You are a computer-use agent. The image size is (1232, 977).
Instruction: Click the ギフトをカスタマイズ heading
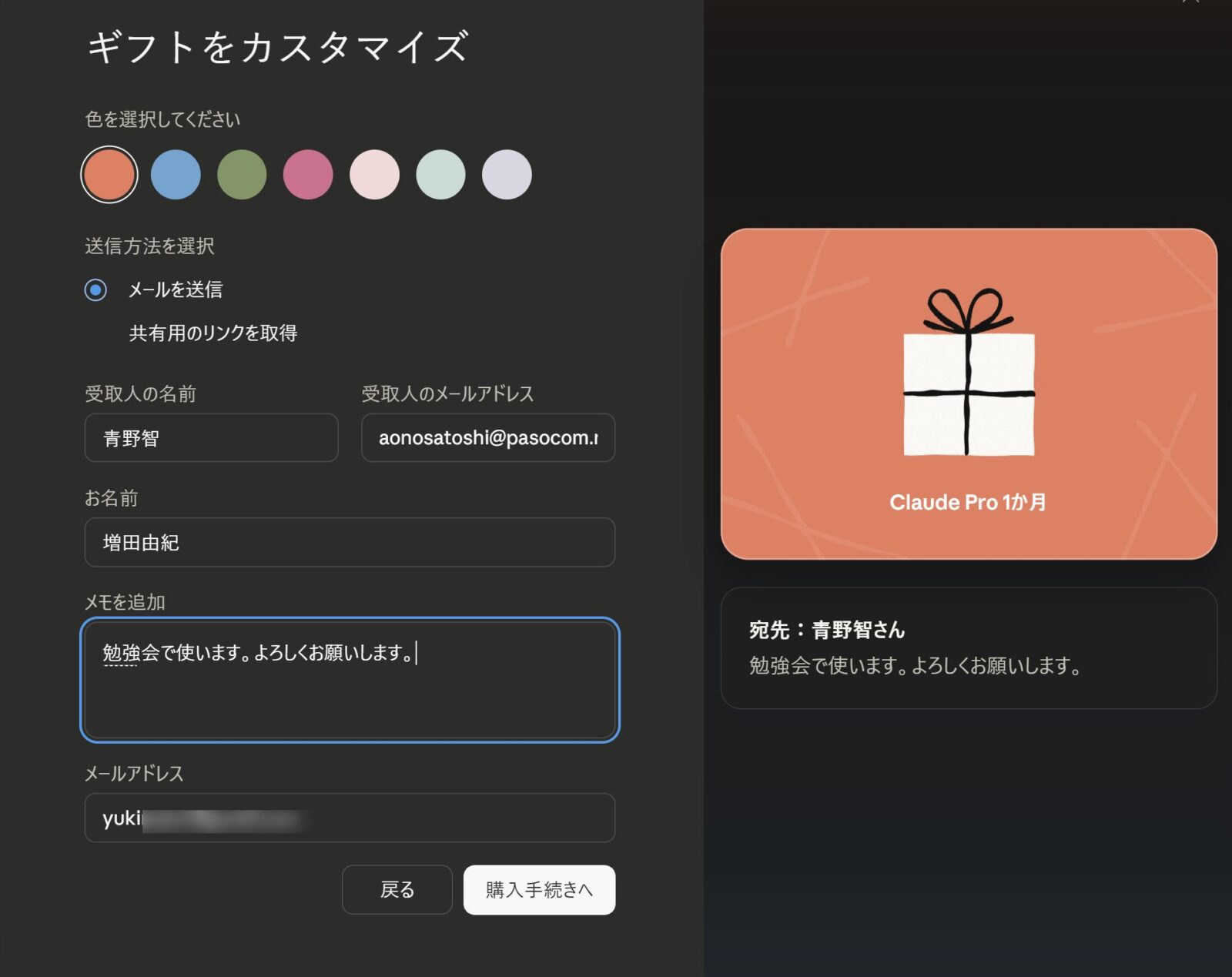(277, 47)
